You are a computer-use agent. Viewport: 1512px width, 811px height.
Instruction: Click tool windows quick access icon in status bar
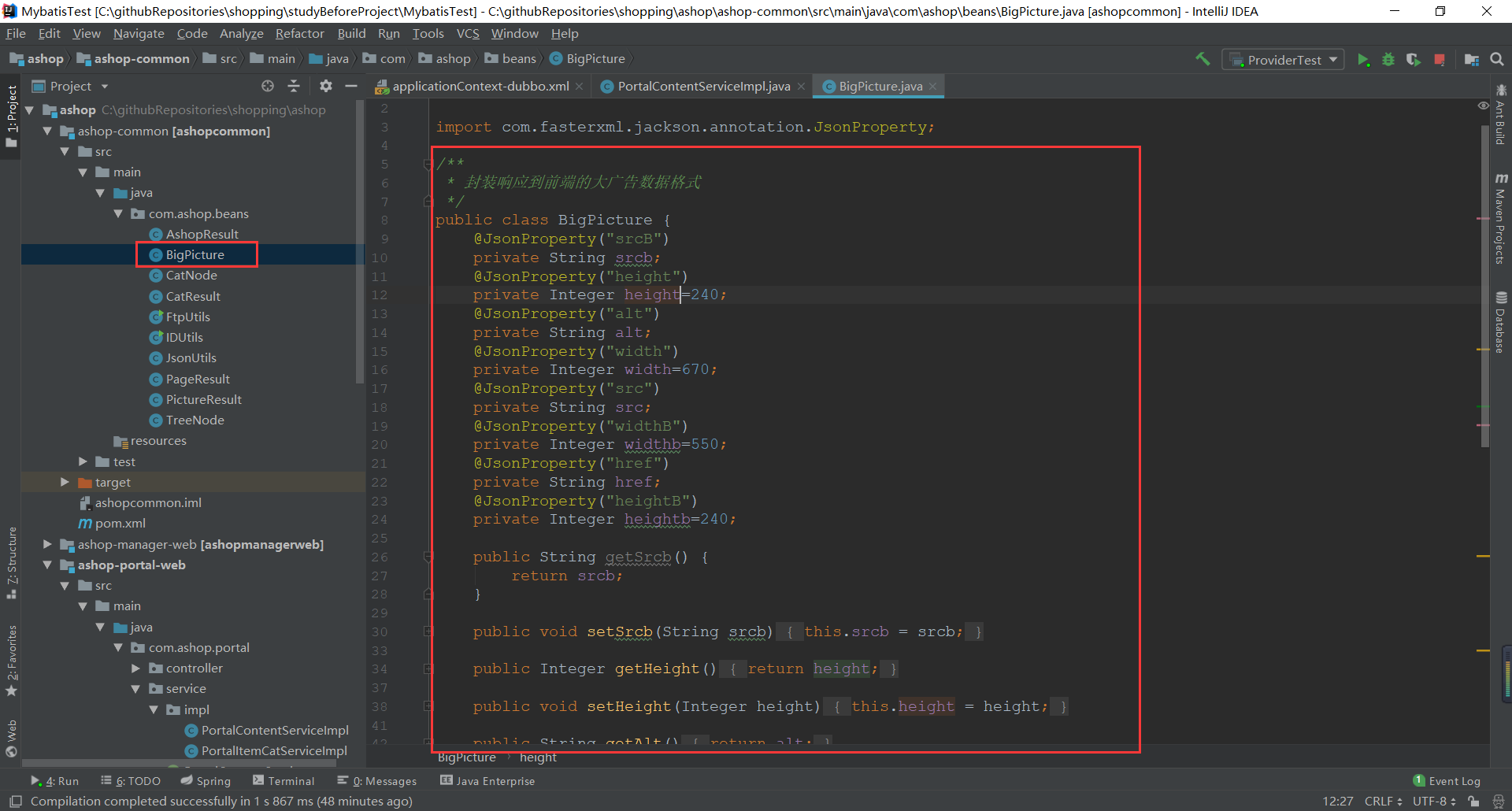[x=15, y=801]
